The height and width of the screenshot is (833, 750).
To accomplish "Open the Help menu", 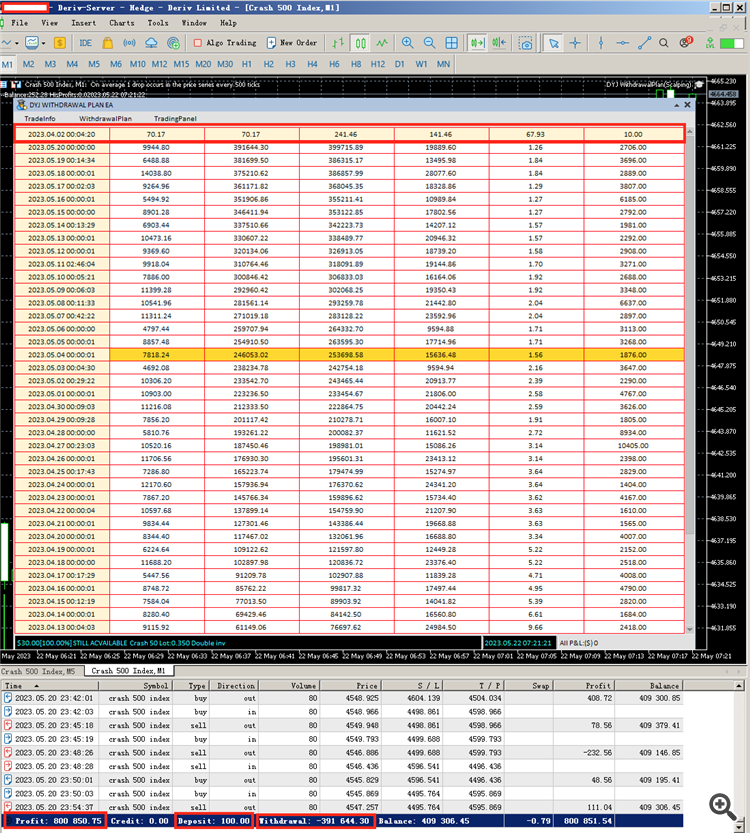I will tap(228, 23).
